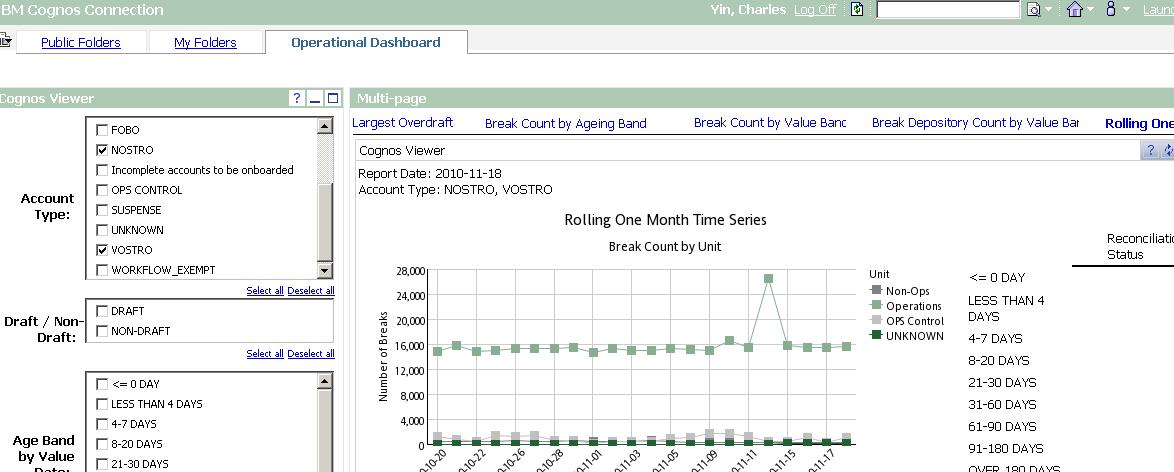
Task: Uncheck the NOSTRO checkbox
Action: tap(103, 151)
